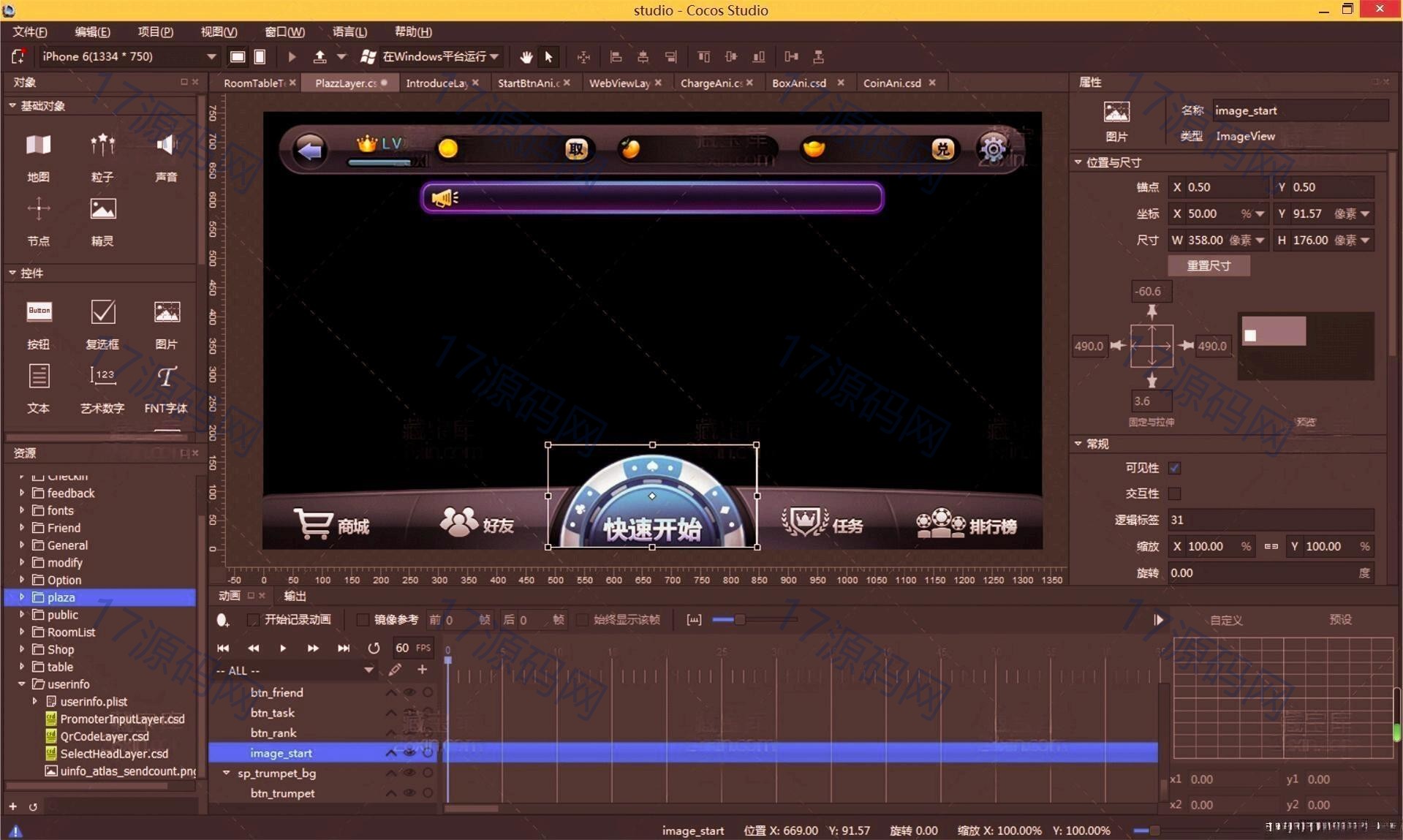Expand the plaza folder in resources

click(x=22, y=597)
